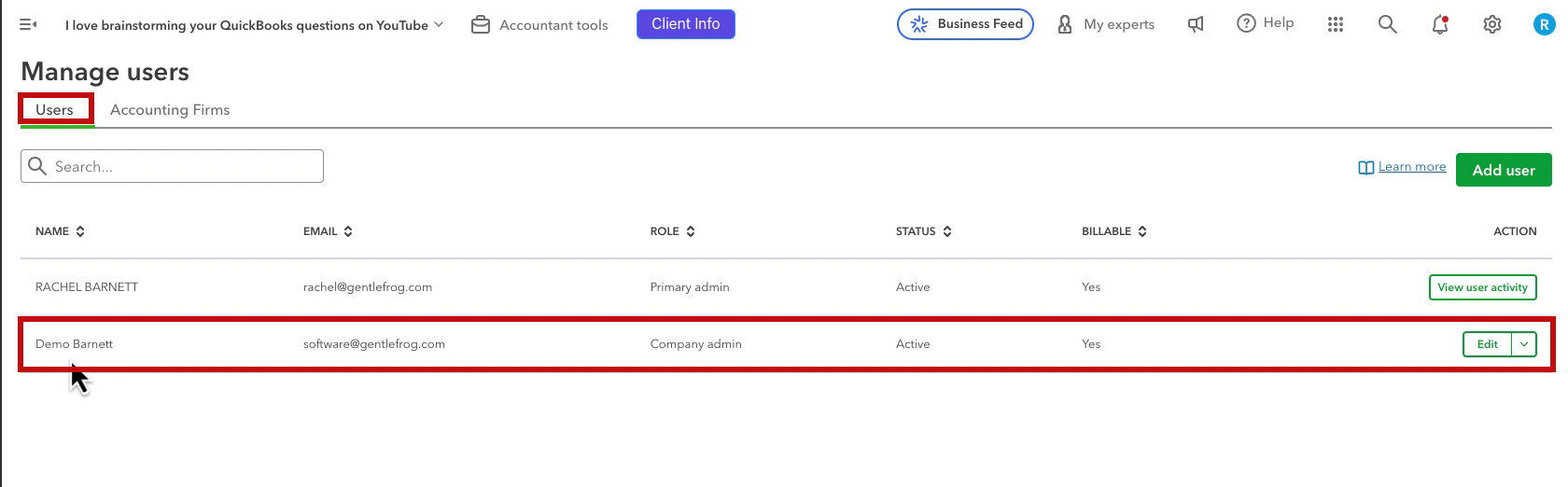This screenshot has height=487, width=1568.
Task: Open Accountant tools briefcase menu
Action: (539, 25)
